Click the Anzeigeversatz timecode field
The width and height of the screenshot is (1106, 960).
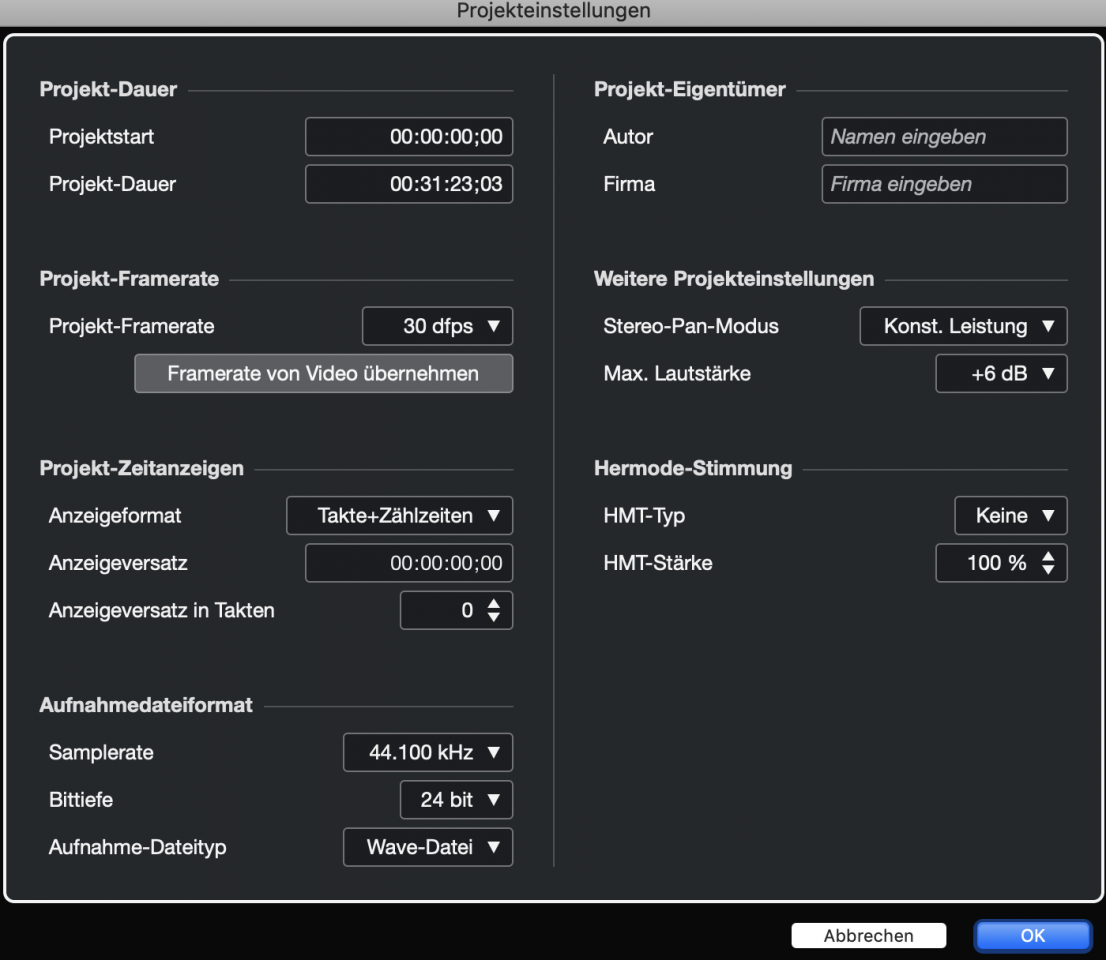409,563
